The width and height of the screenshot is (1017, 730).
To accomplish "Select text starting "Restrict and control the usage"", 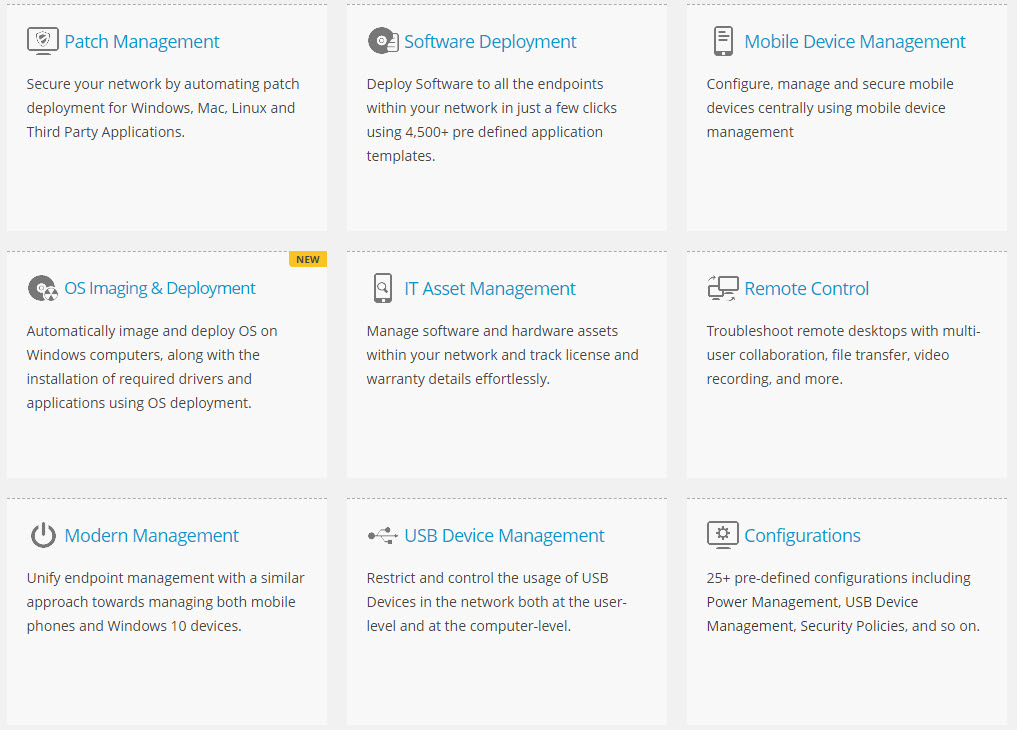I will coord(496,602).
